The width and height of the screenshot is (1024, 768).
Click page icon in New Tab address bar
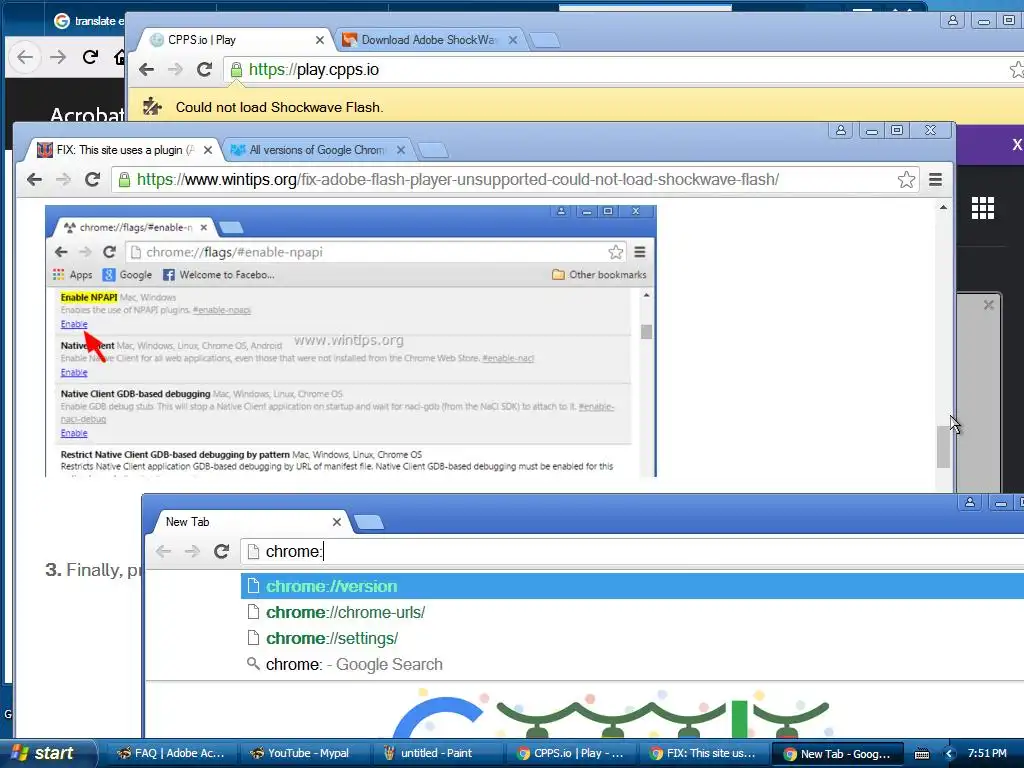coord(253,552)
